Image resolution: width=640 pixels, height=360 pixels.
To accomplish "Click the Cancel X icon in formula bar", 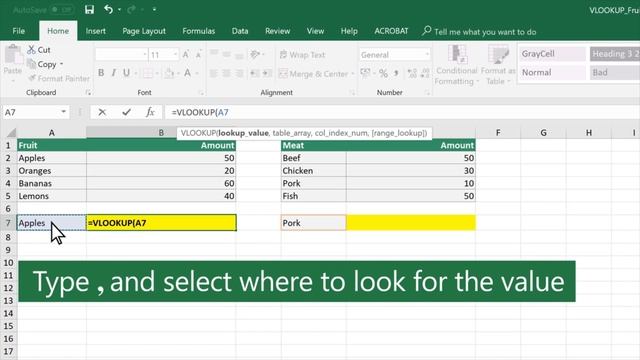I will tap(102, 112).
